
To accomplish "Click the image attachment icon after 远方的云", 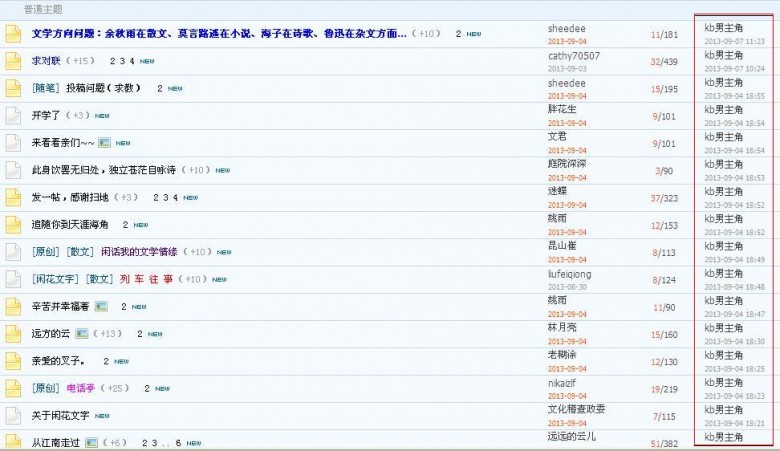I will click(82, 334).
